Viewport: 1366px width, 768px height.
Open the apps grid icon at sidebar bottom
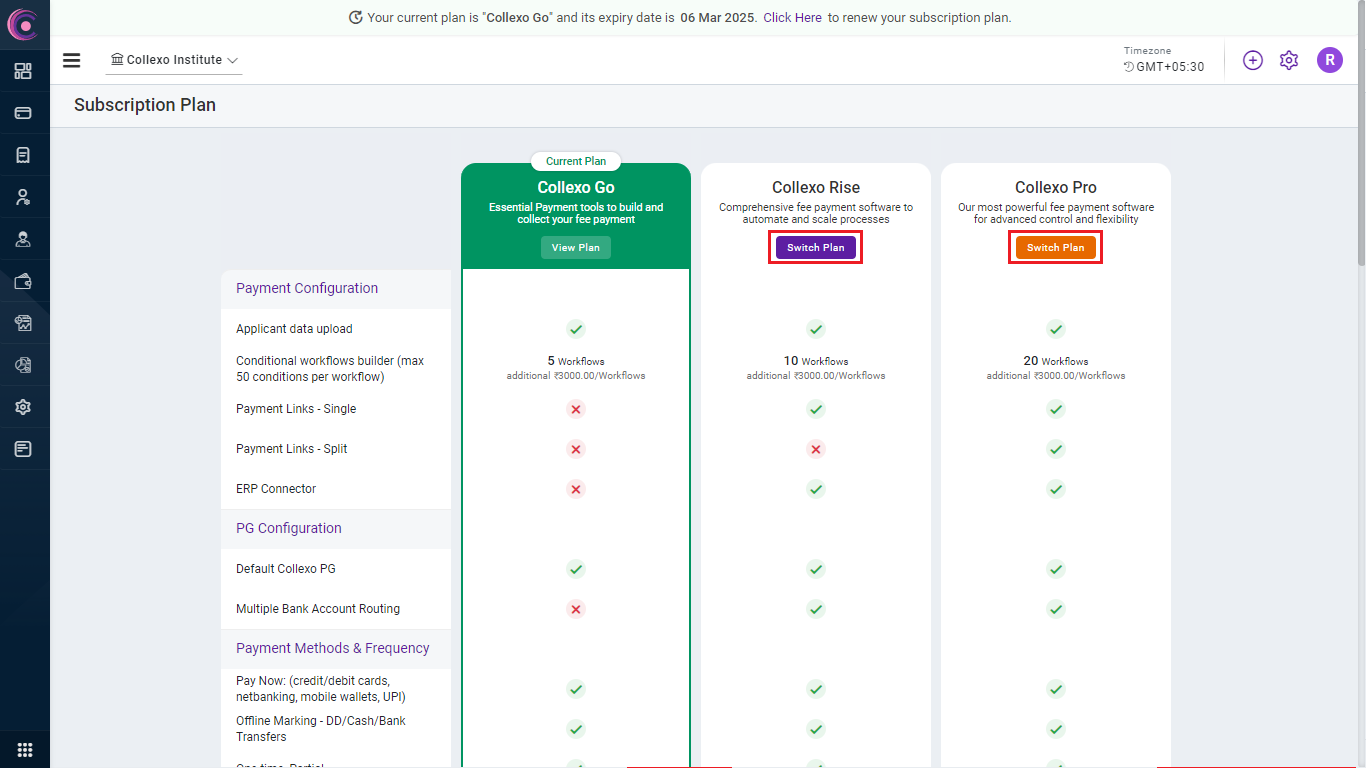pyautogui.click(x=25, y=749)
